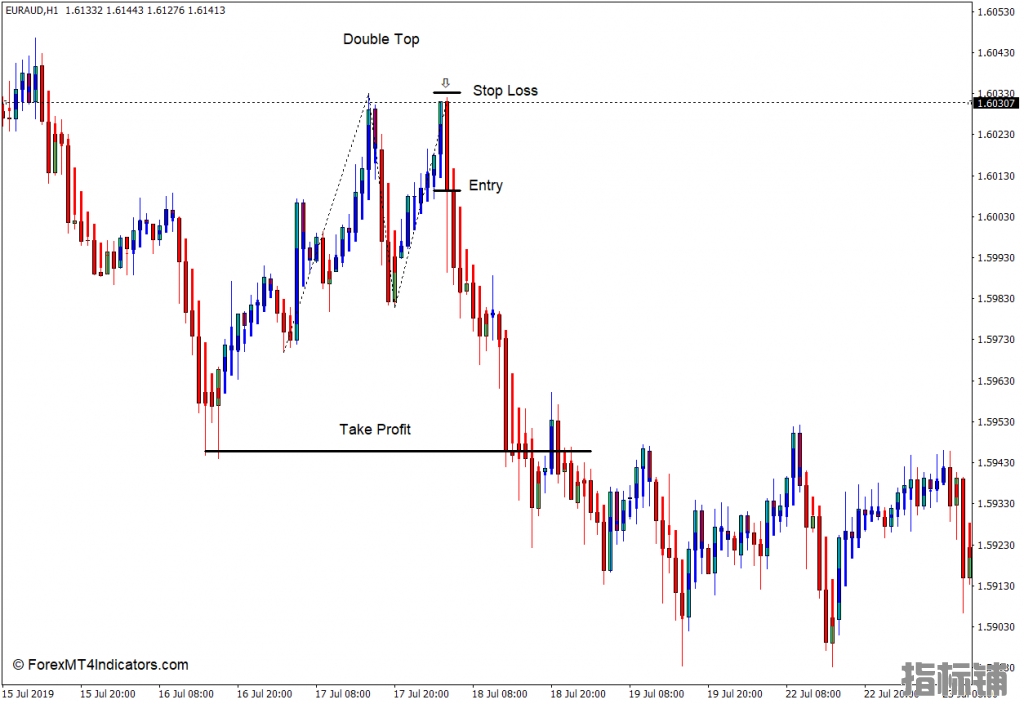The width and height of the screenshot is (1024, 704).
Task: Open the ForexMT4Indicators.com watermark link
Action: pyautogui.click(x=100, y=665)
